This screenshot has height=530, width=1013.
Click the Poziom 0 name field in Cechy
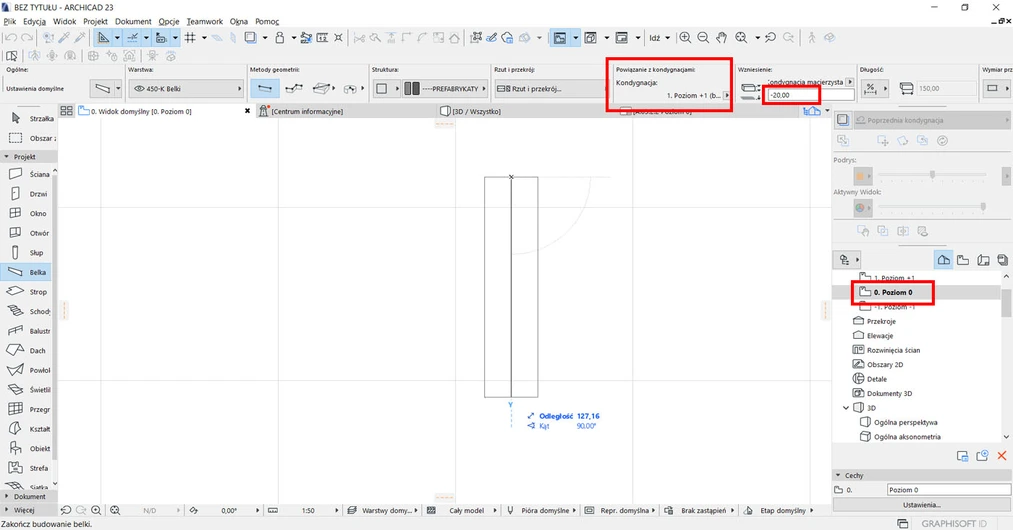tap(948, 490)
